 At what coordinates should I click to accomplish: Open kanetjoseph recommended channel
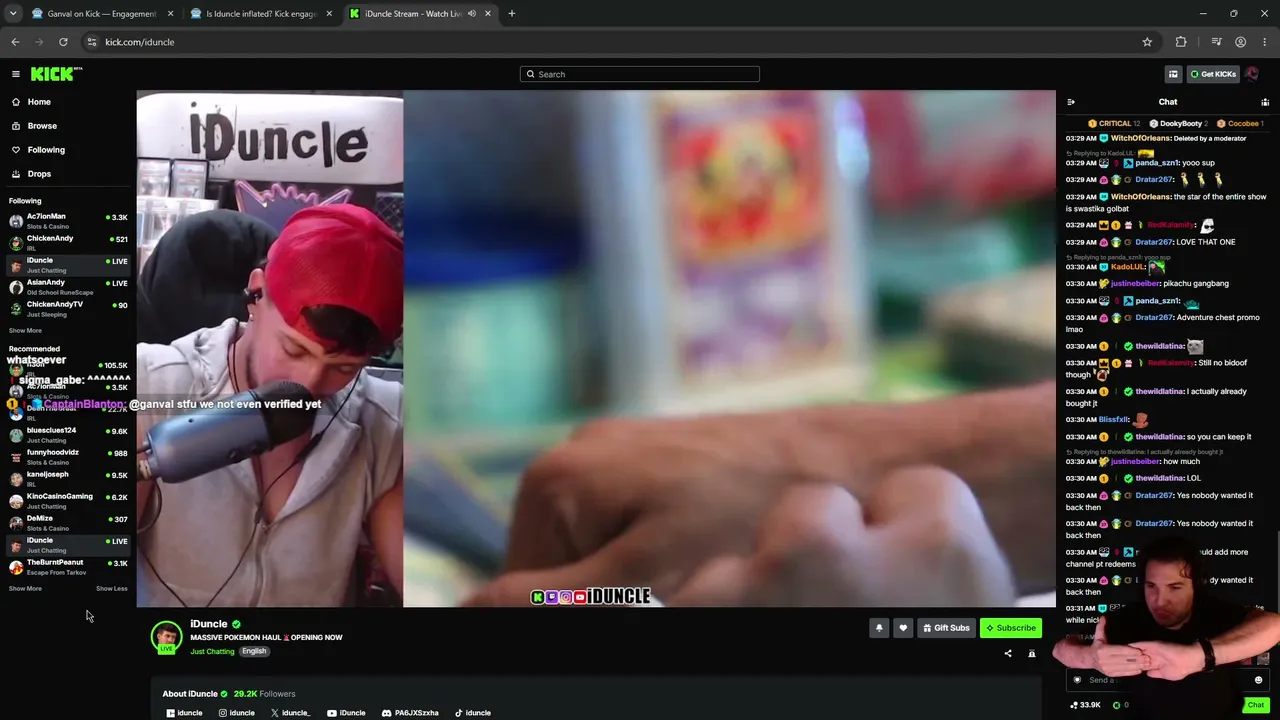[x=68, y=479]
